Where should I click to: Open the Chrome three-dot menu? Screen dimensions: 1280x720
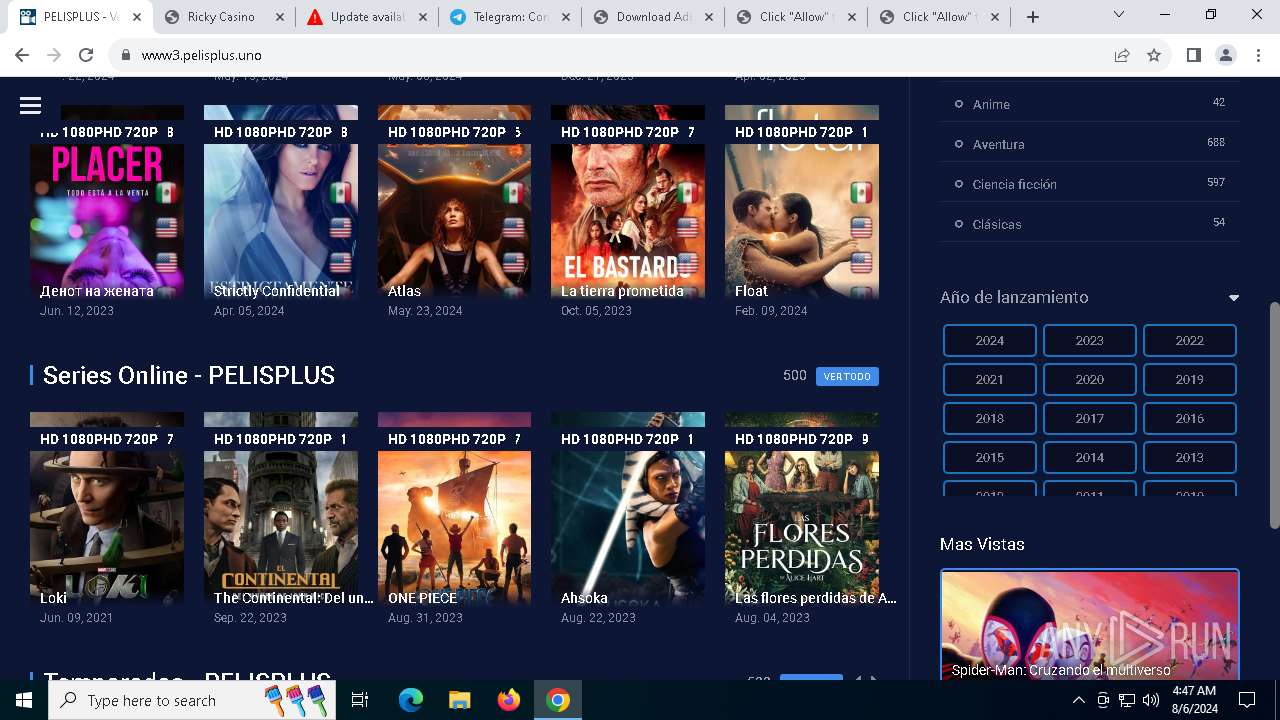(1259, 55)
